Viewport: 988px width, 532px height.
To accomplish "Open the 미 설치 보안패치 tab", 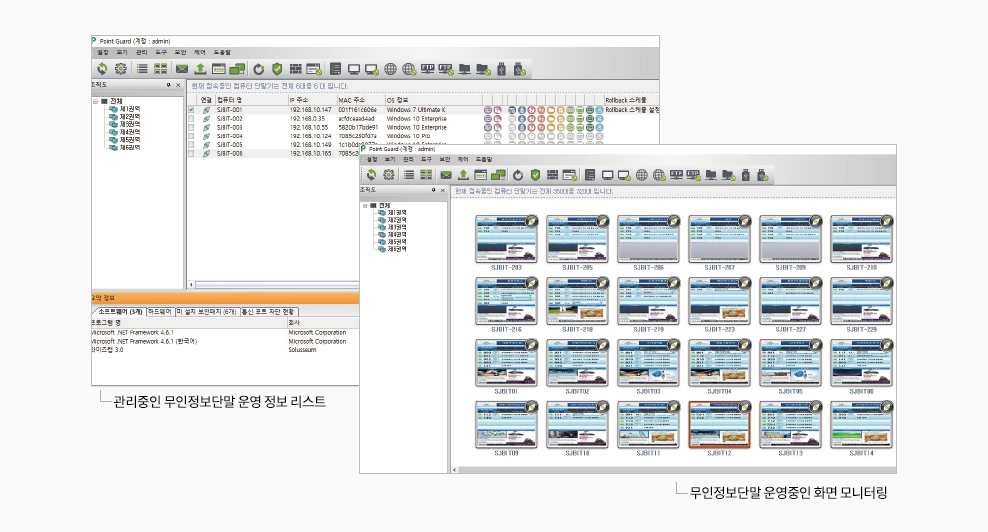I will (206, 313).
